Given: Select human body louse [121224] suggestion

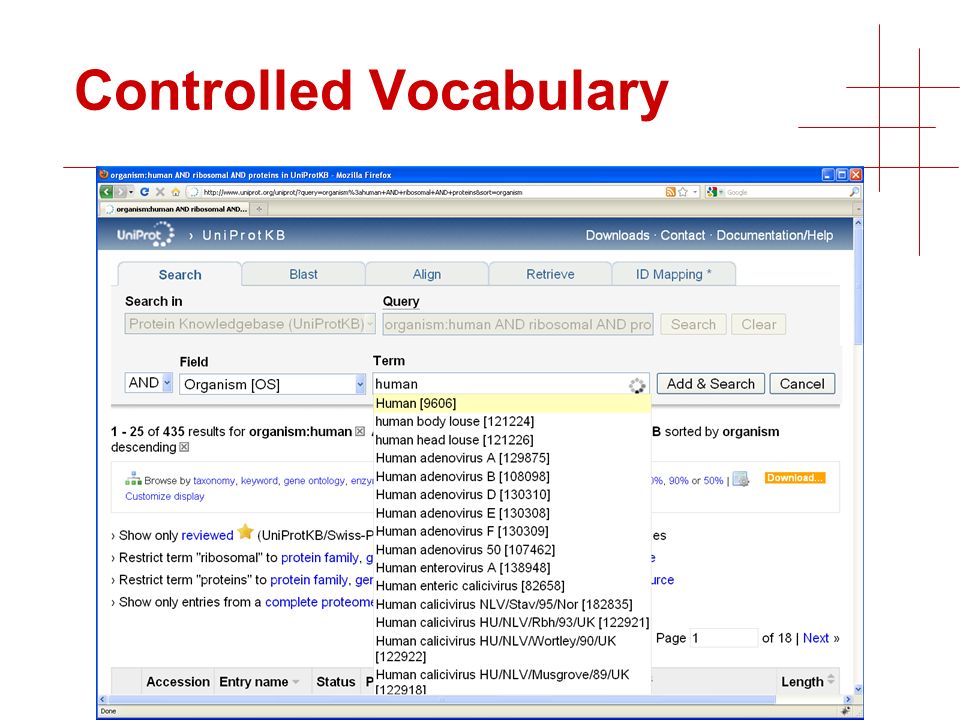Looking at the screenshot, I should (x=511, y=421).
